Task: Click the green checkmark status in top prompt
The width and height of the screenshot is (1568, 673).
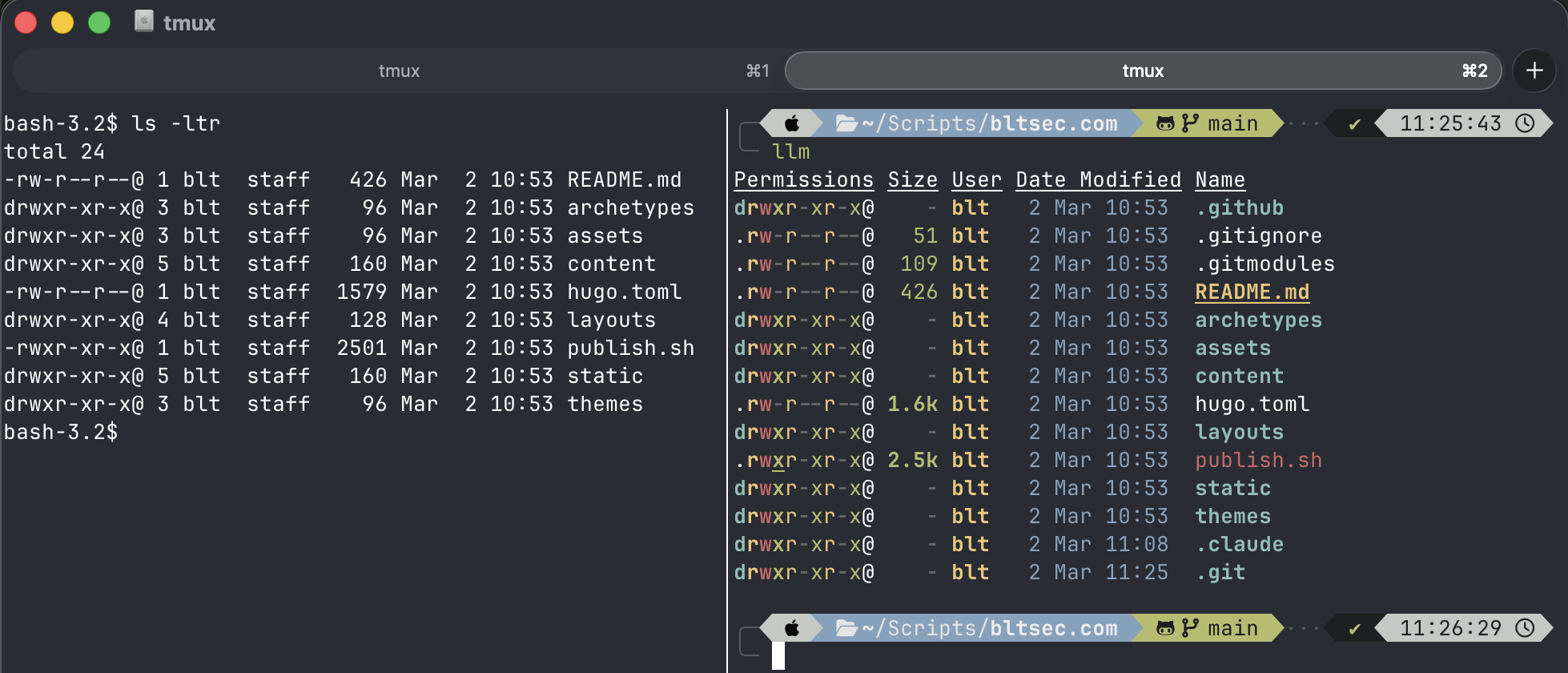Action: (x=1354, y=124)
